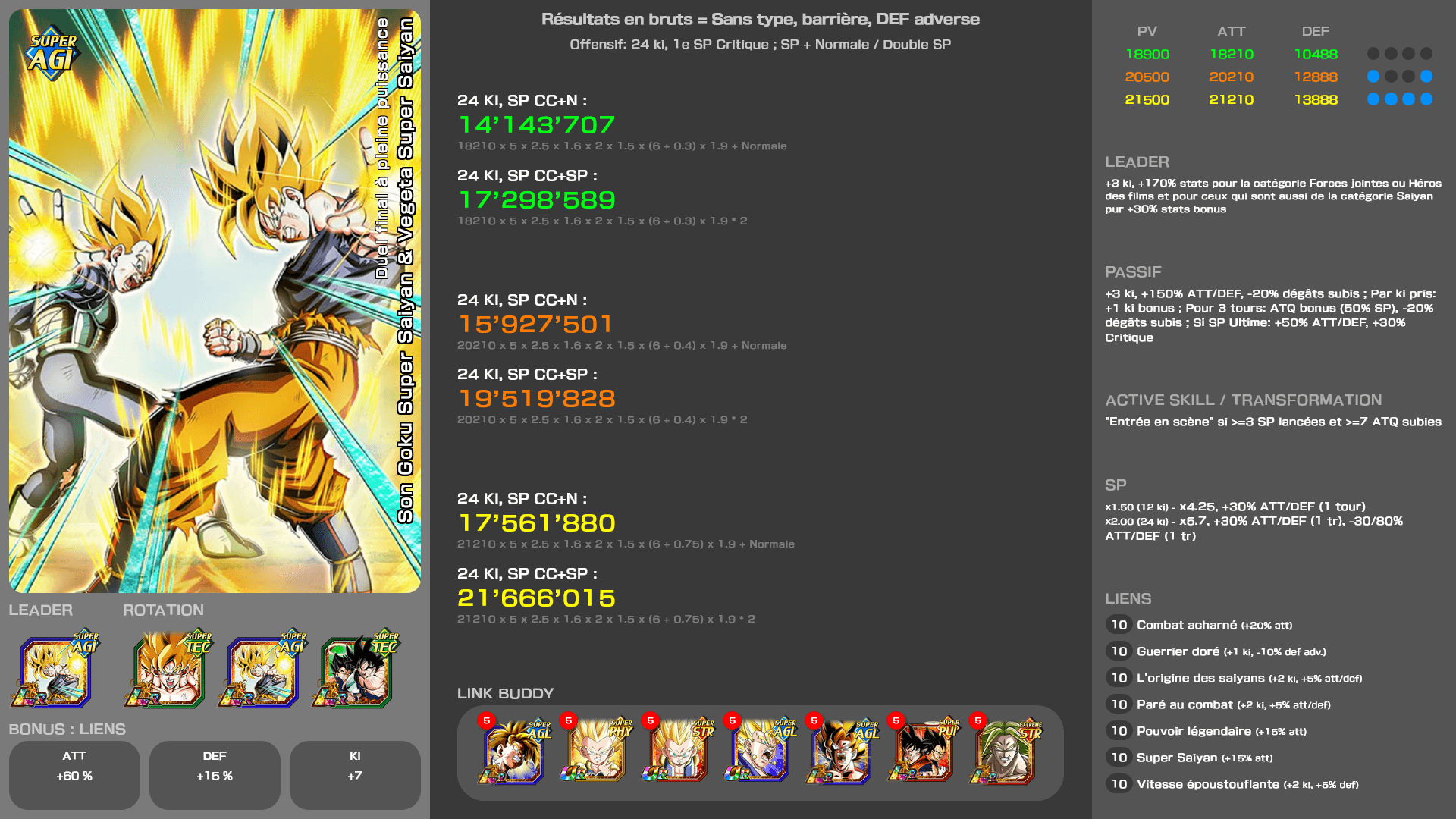This screenshot has height=819, width=1456.
Task: Toggle first dot in the 18900 PV row
Action: tap(1373, 54)
